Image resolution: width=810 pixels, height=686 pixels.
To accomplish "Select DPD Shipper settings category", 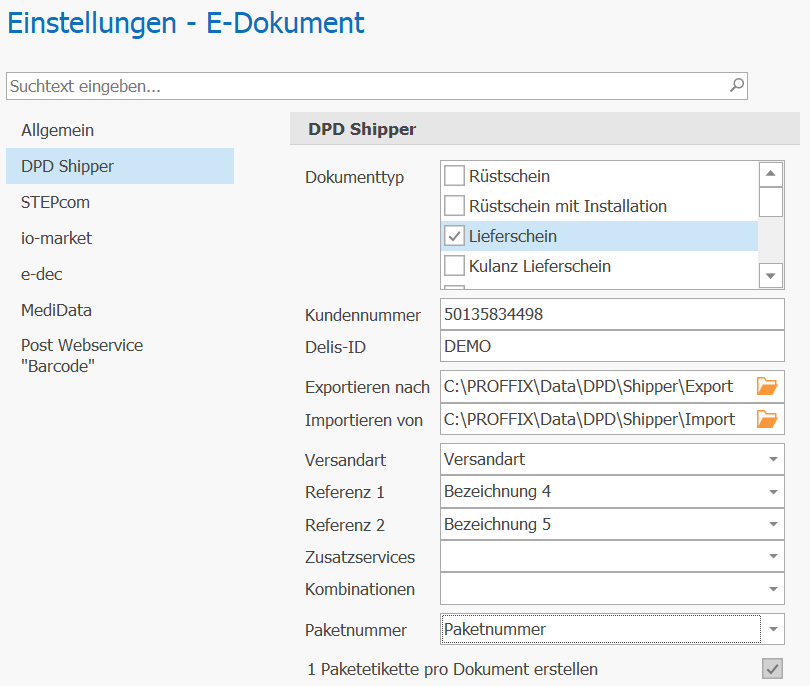I will pos(120,166).
